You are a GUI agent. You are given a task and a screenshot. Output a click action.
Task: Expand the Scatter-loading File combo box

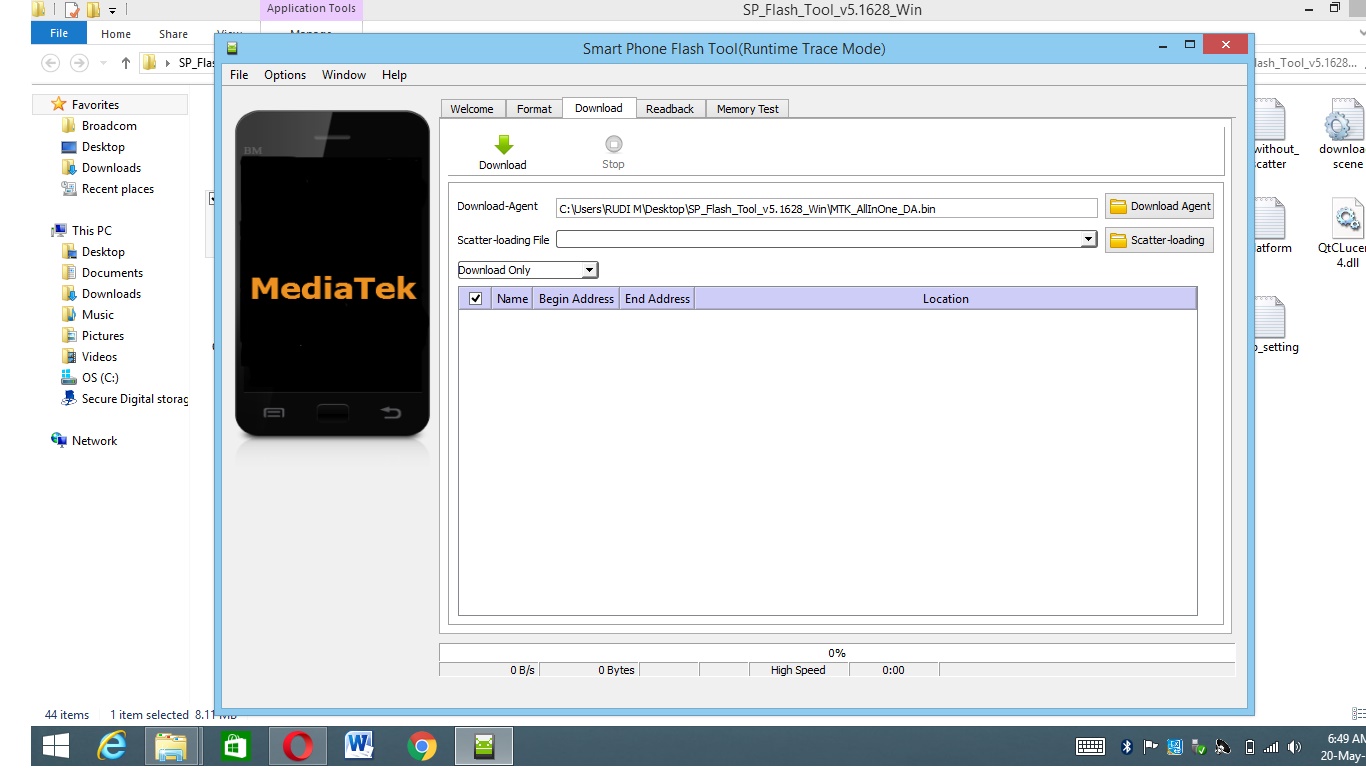1089,240
